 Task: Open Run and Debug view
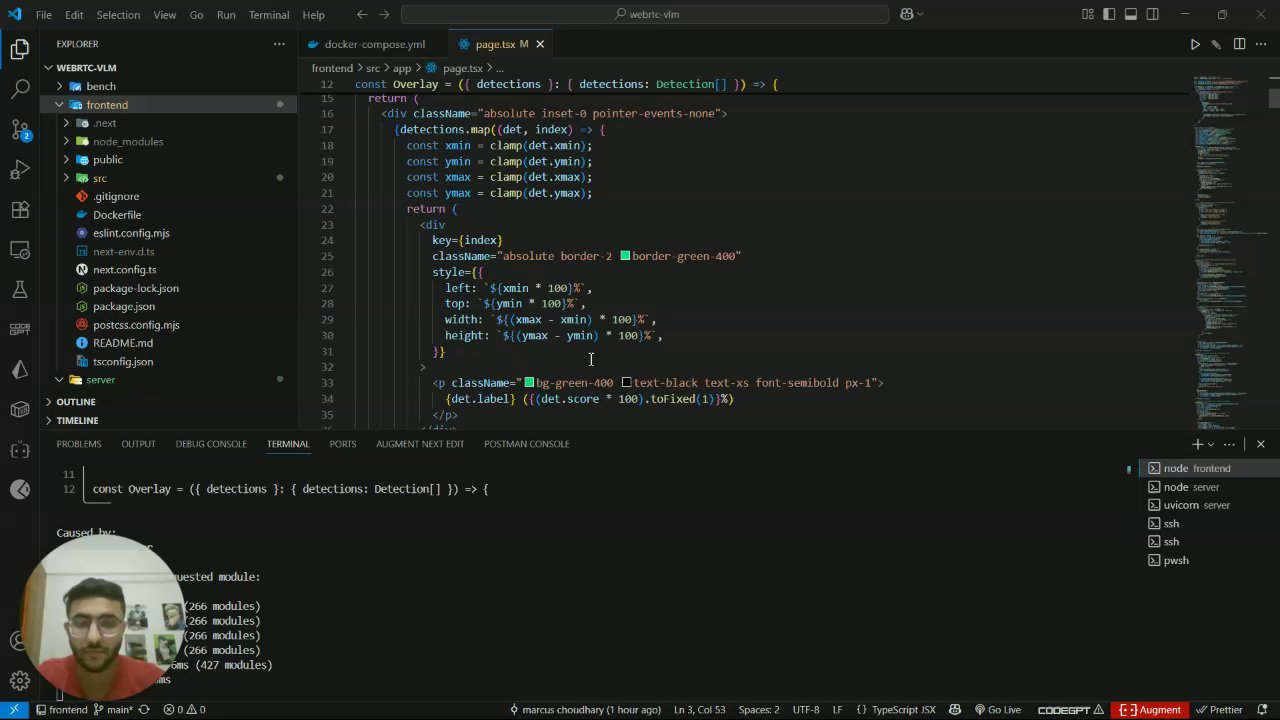[x=20, y=169]
